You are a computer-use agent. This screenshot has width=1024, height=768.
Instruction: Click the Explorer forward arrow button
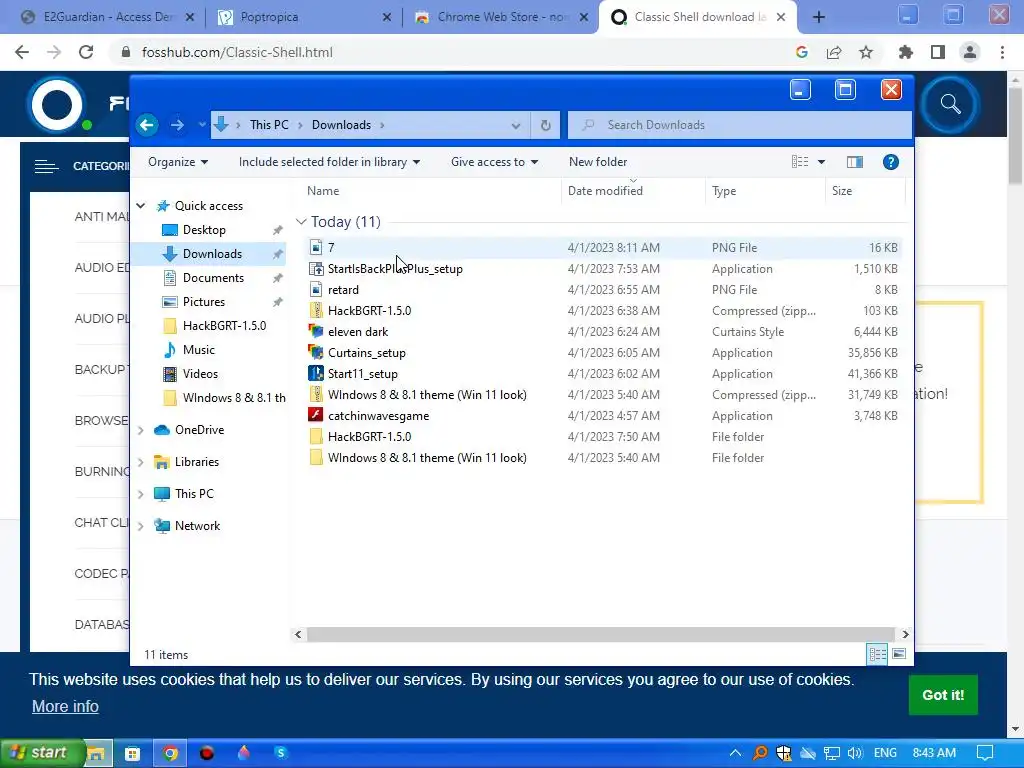pos(177,125)
